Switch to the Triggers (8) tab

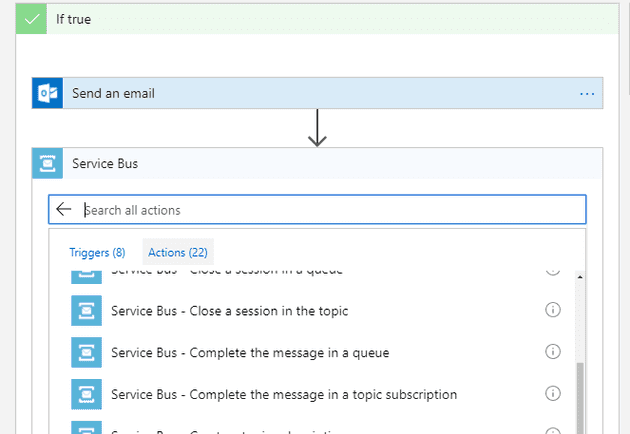[x=97, y=252]
